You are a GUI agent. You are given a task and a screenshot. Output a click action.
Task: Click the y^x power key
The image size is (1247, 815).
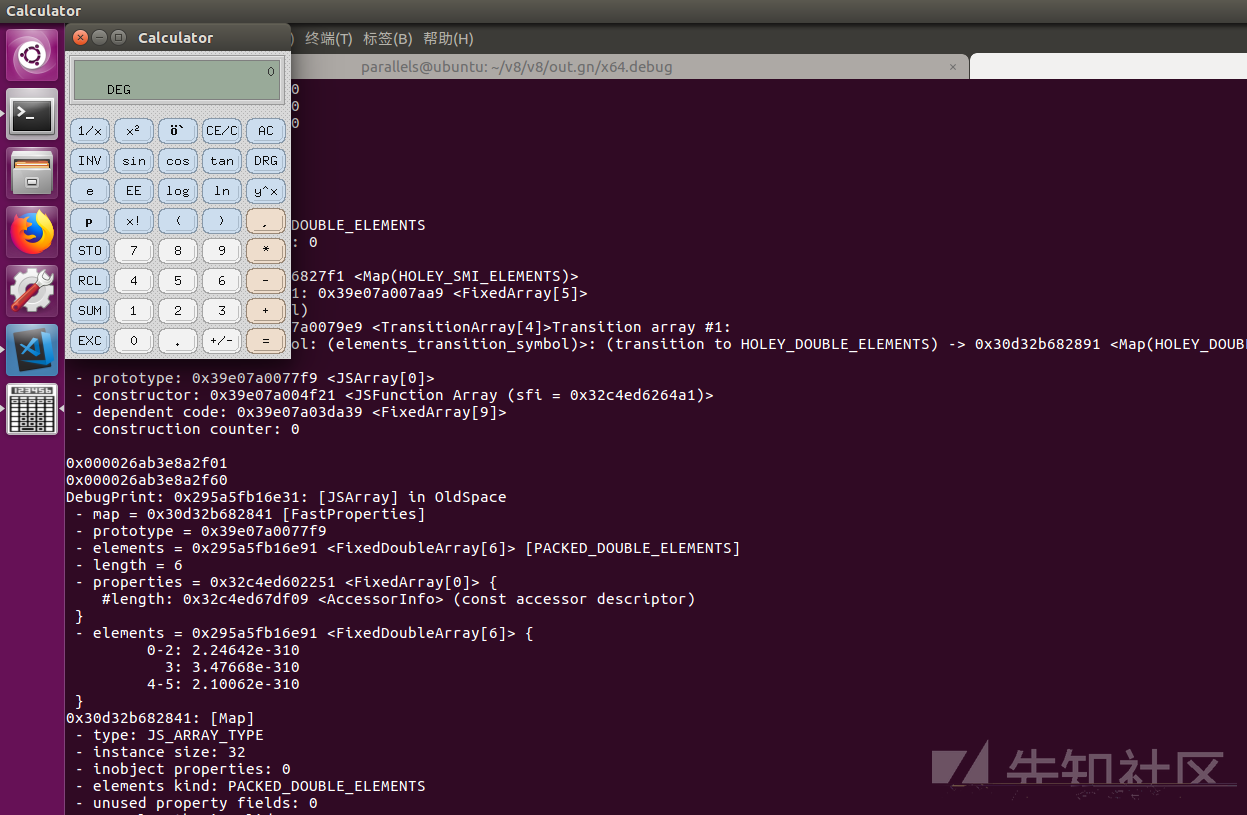266,191
